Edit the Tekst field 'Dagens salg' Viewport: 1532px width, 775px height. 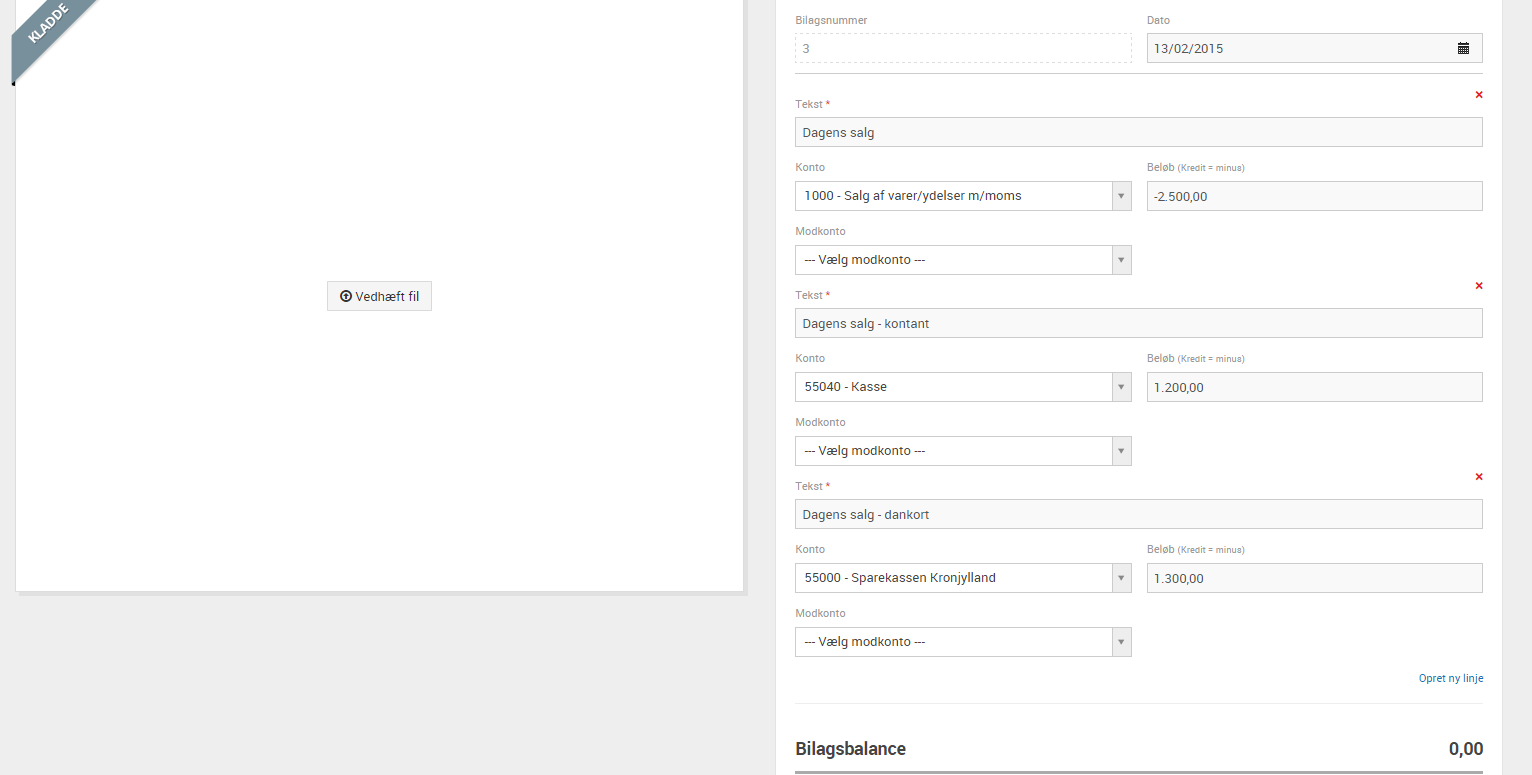(x=1138, y=132)
